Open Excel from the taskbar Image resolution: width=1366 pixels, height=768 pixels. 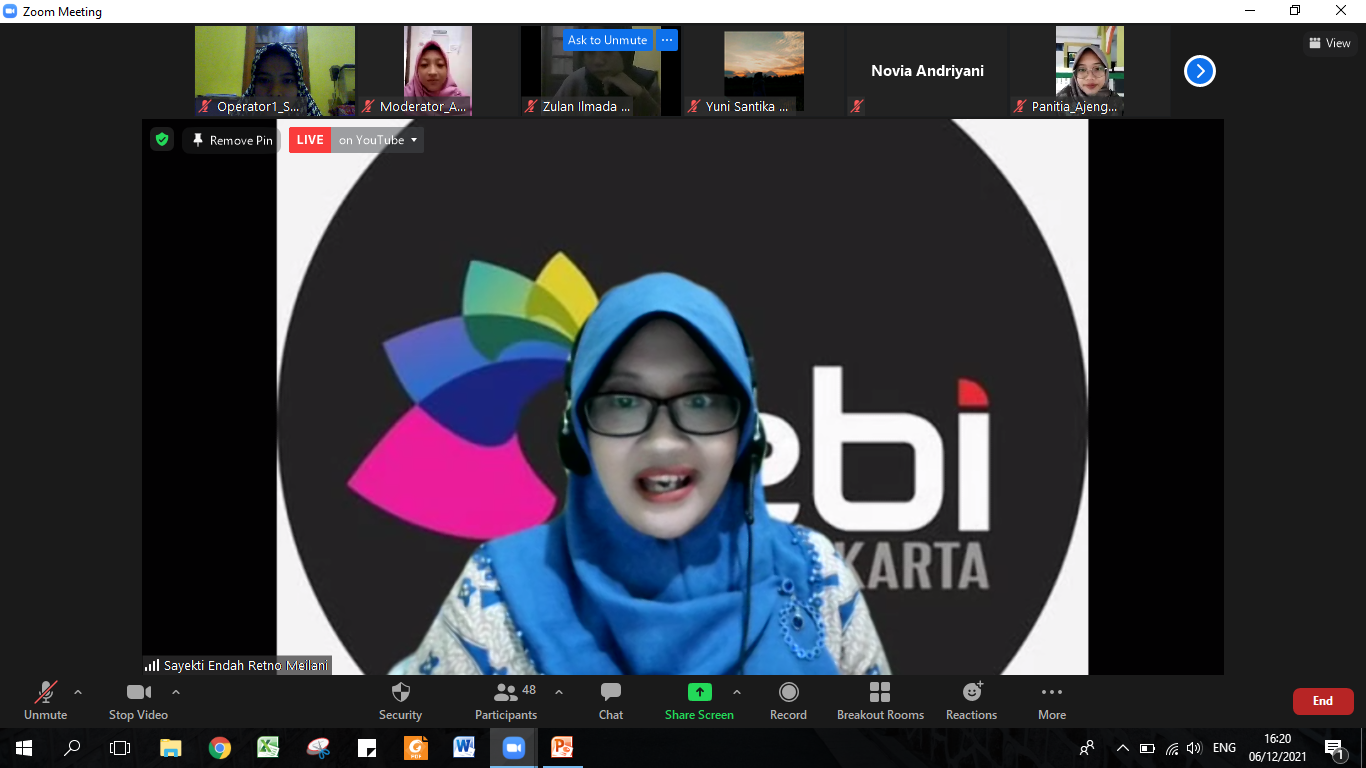point(269,748)
